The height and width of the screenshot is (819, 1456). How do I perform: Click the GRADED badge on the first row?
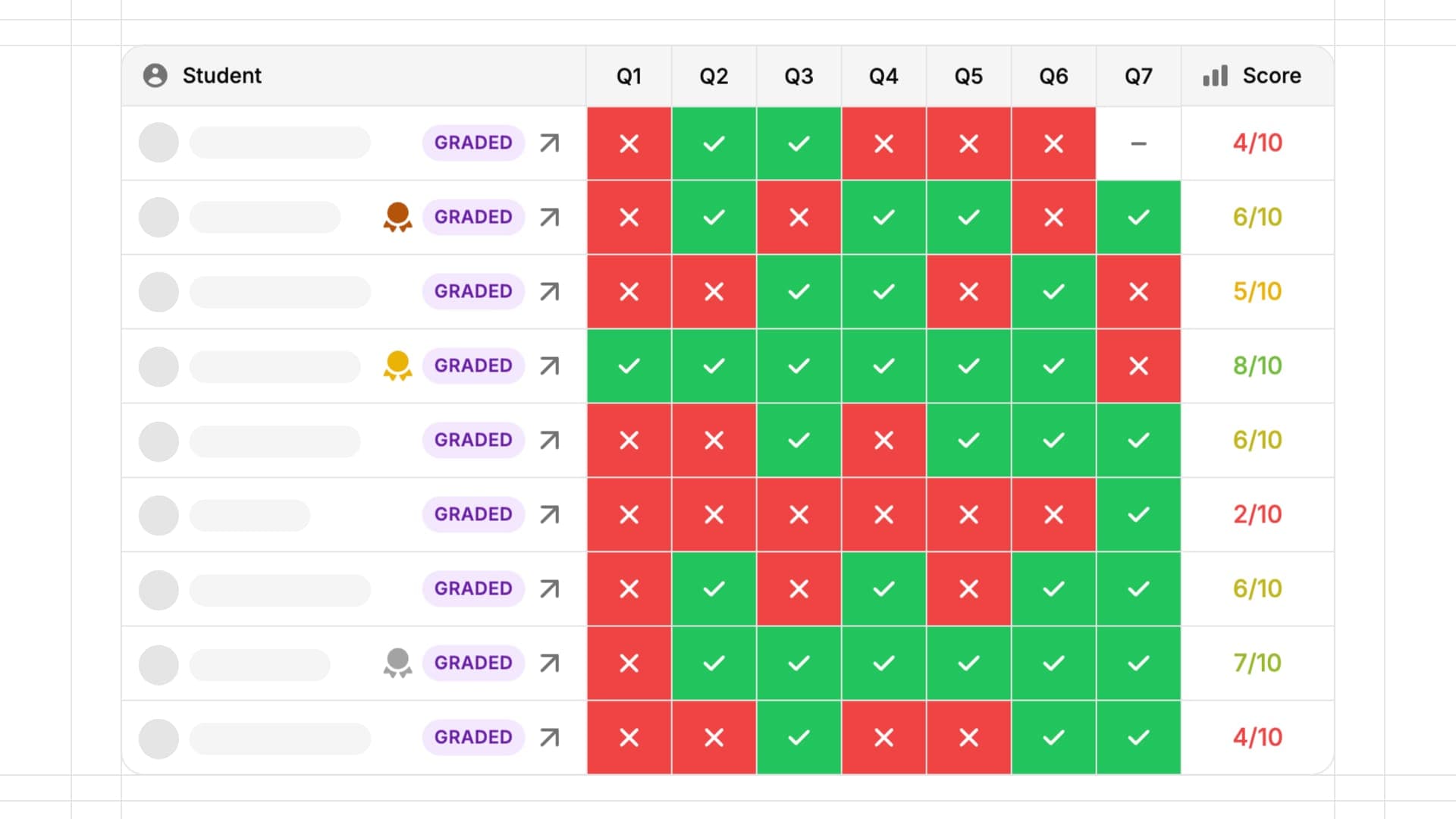(x=472, y=143)
